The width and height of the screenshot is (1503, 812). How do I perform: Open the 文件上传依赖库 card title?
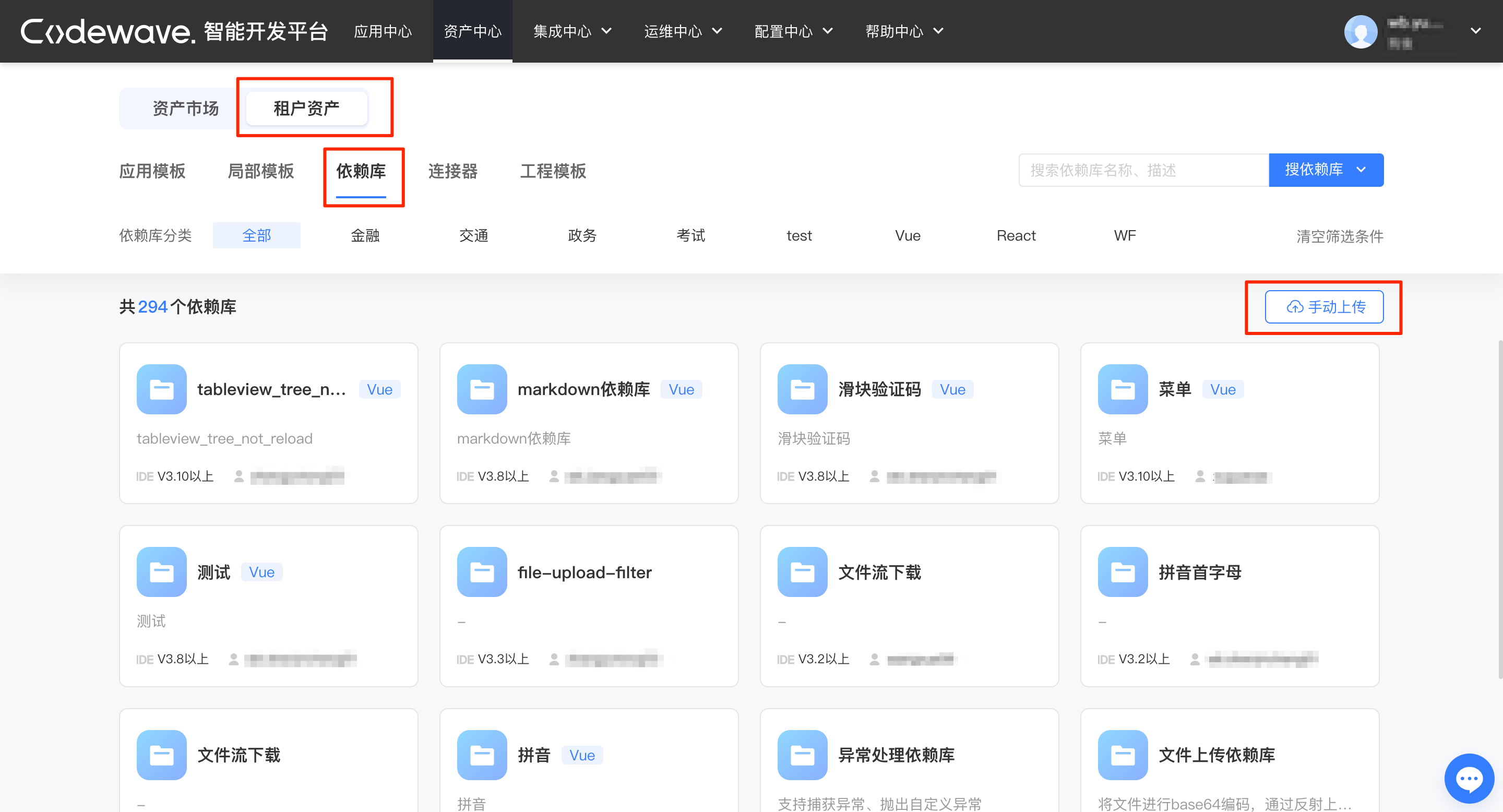pos(1217,755)
